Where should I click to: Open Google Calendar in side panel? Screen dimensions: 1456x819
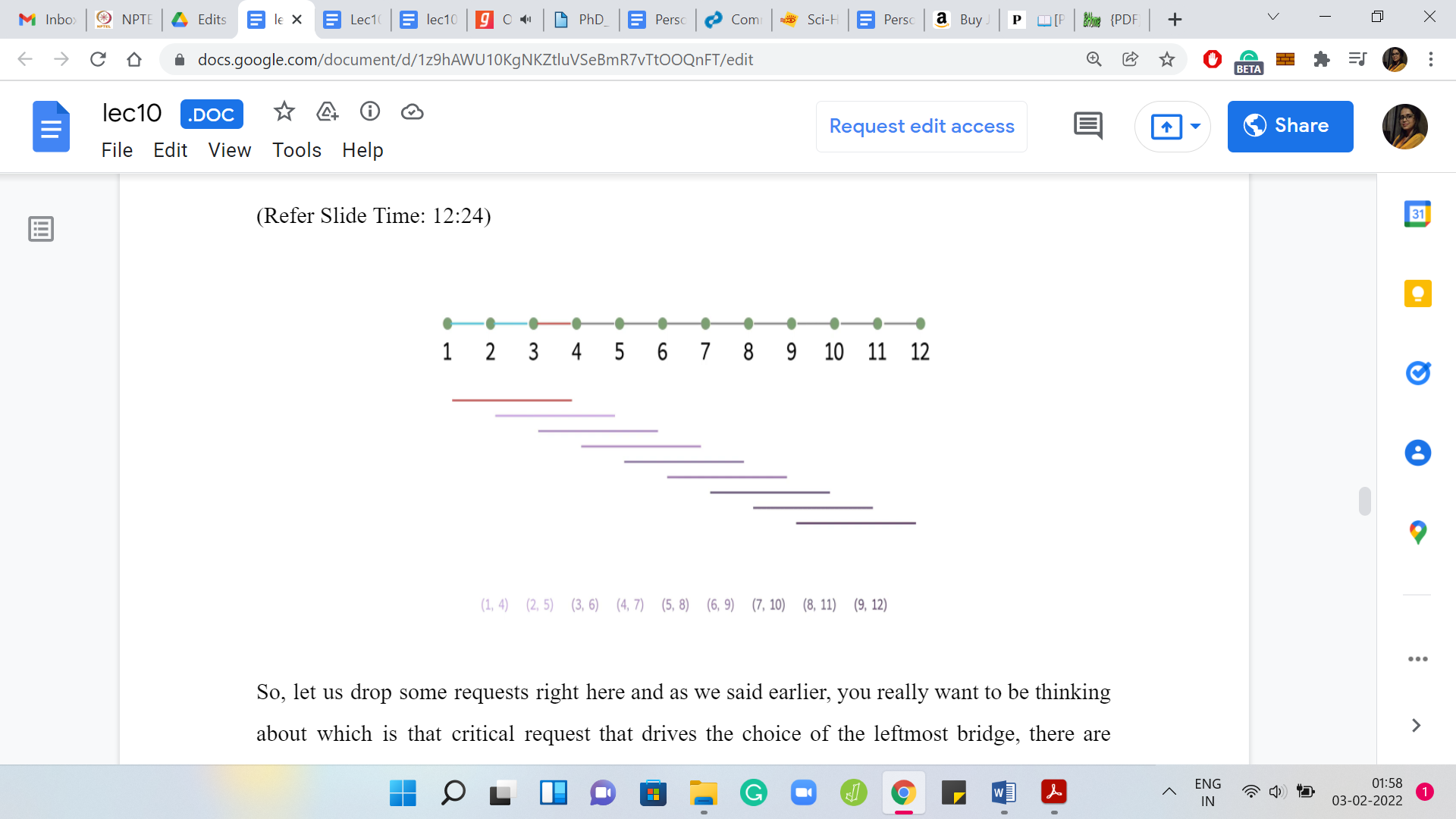(x=1417, y=215)
